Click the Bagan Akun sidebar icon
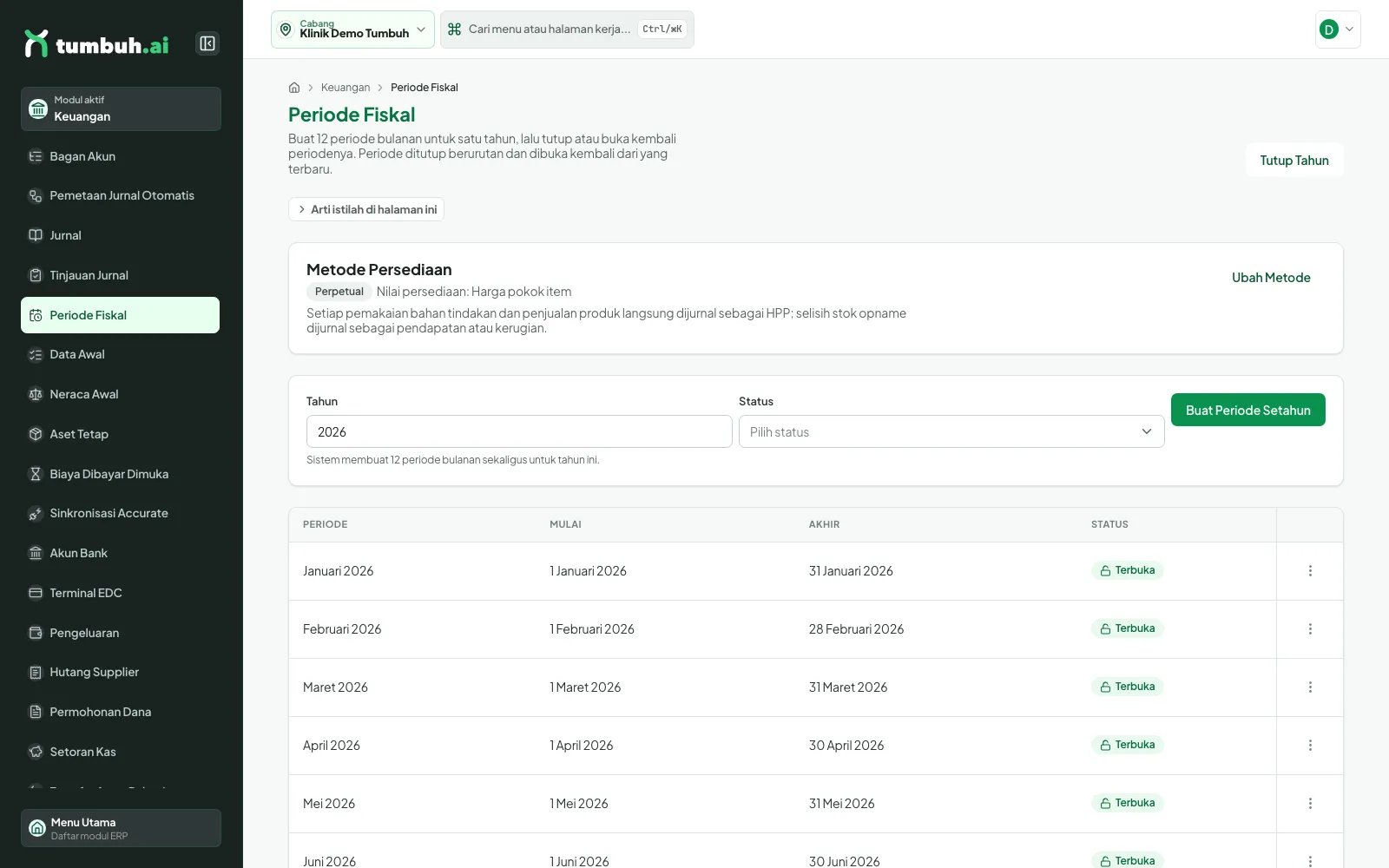The height and width of the screenshot is (868, 1389). [36, 156]
